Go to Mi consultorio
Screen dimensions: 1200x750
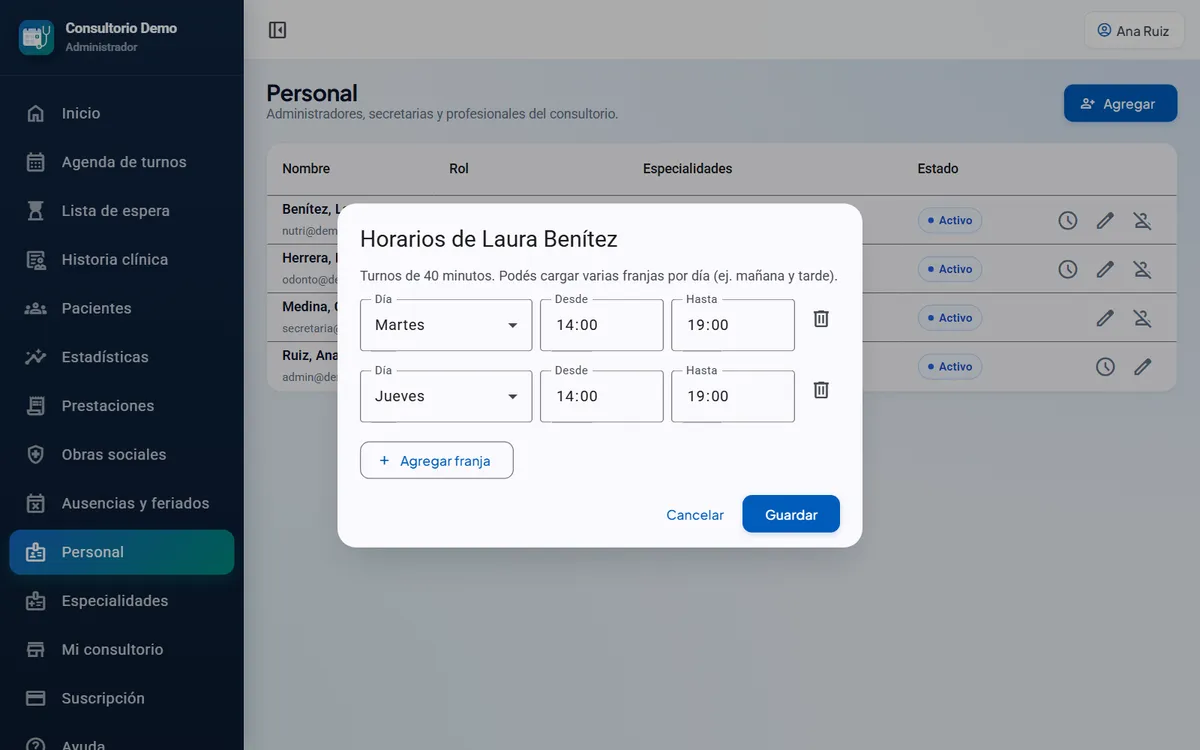pos(122,649)
